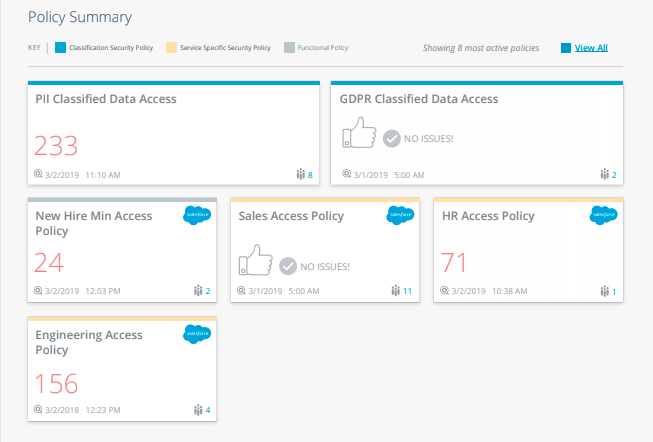
Task: Click Salesforce logo on HR Access Policy card
Action: (603, 215)
